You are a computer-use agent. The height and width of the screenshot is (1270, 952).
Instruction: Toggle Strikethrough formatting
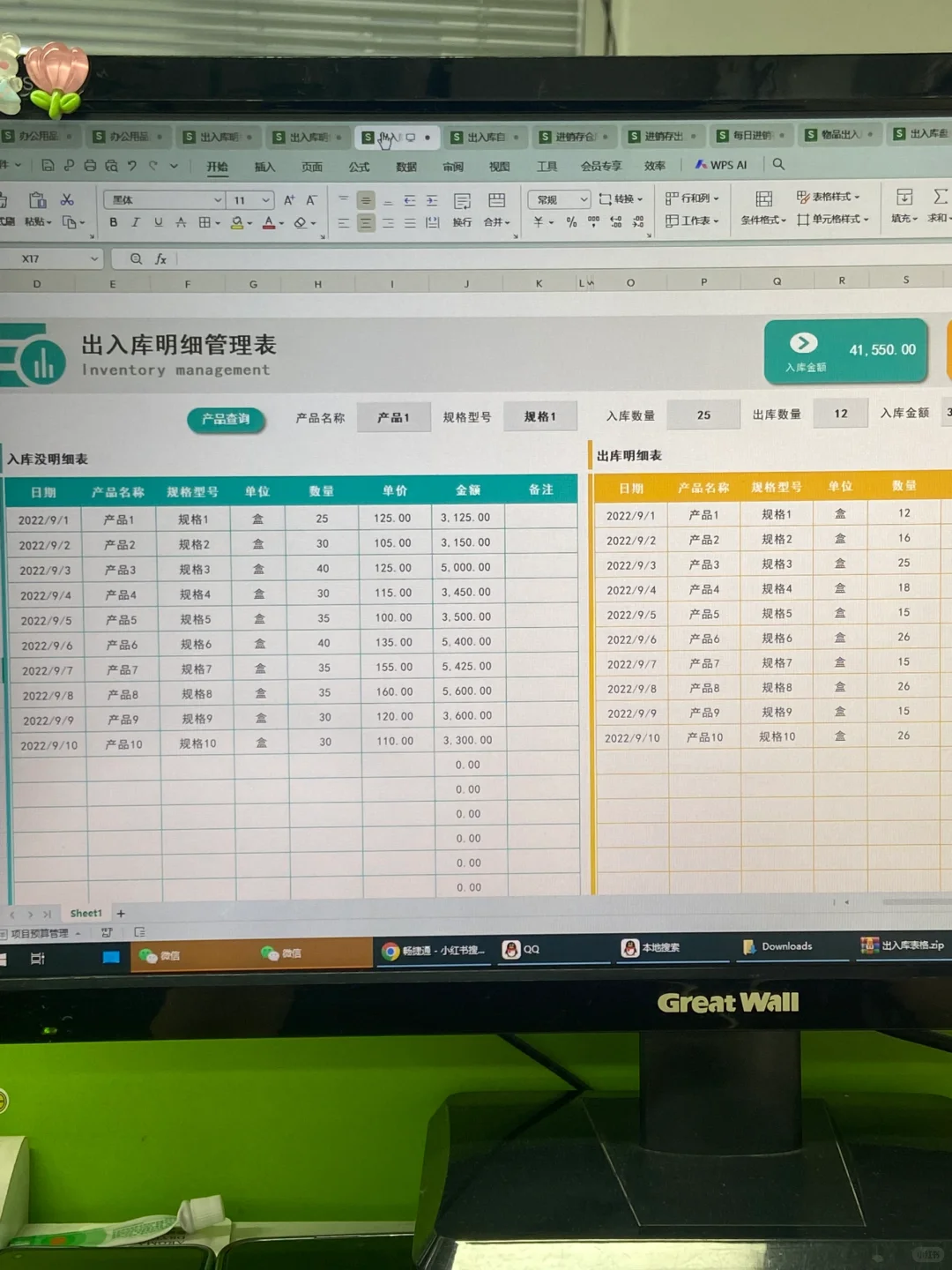coord(181,223)
